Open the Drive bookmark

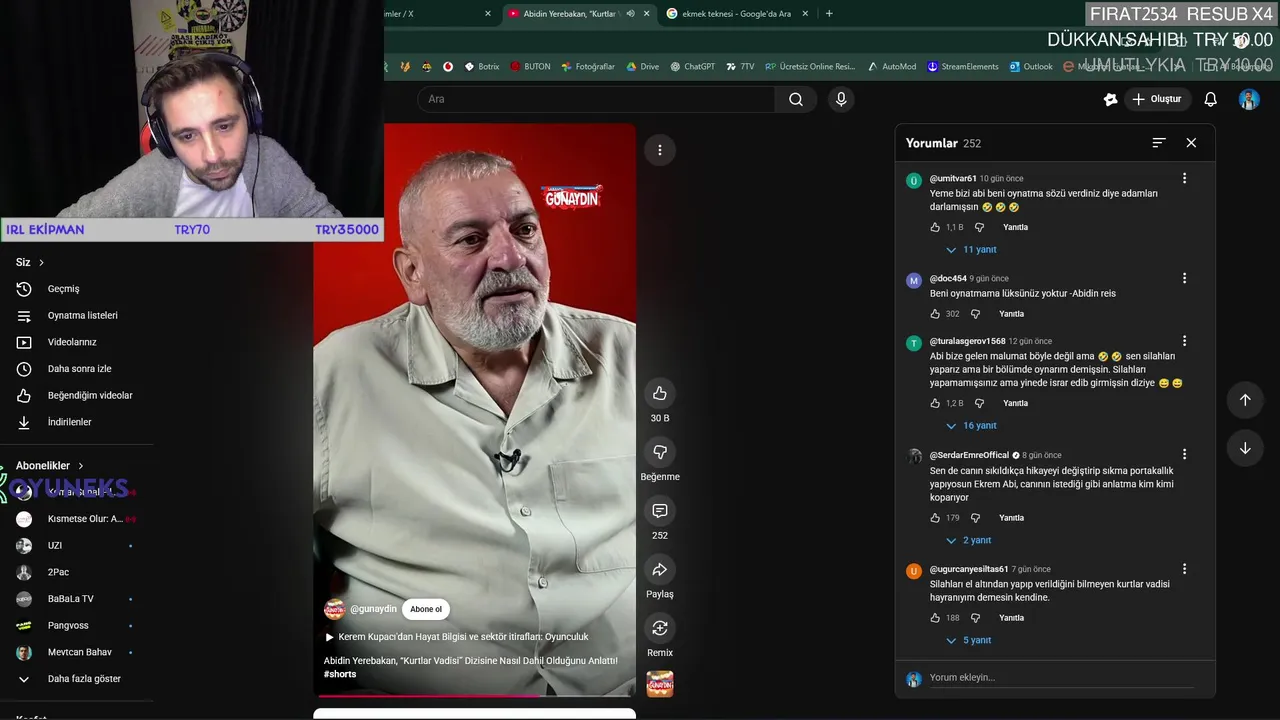coord(642,67)
